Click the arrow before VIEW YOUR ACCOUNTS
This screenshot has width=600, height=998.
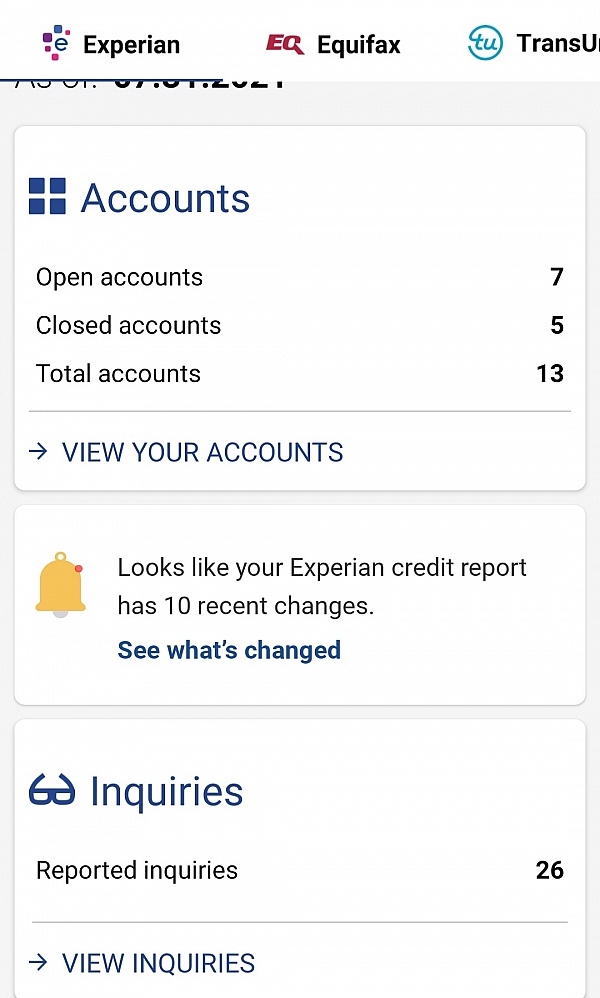pyautogui.click(x=38, y=452)
